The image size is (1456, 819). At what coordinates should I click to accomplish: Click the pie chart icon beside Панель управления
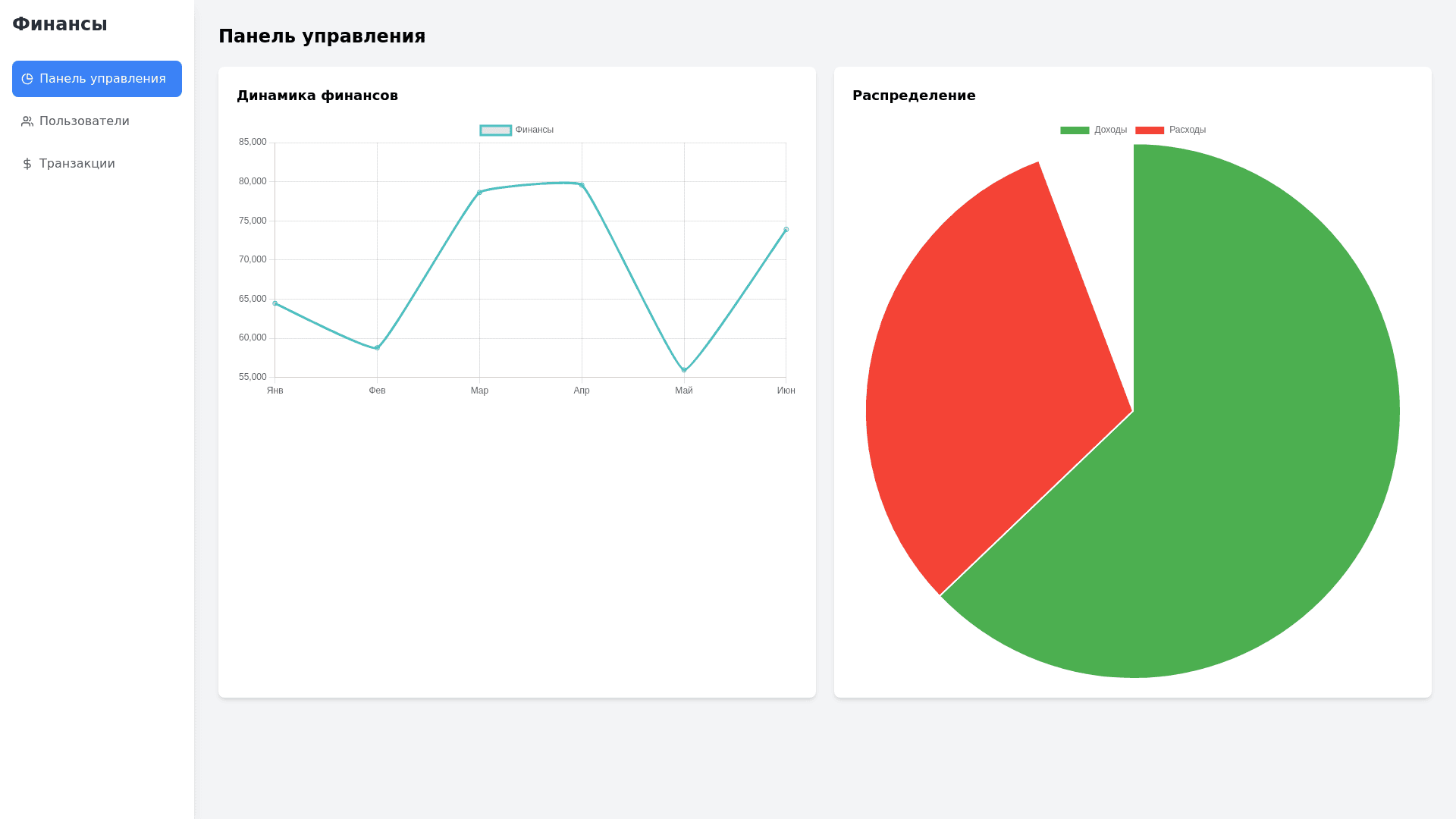coord(27,78)
